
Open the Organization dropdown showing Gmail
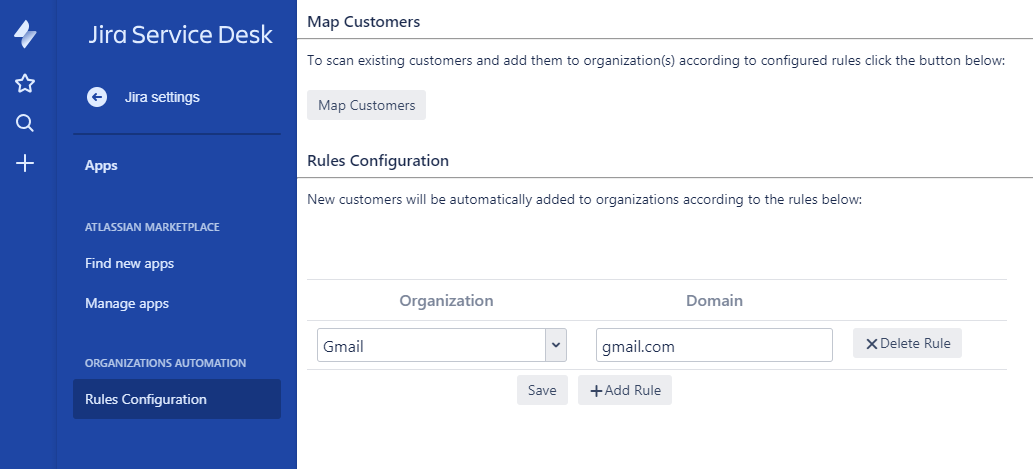(431, 346)
